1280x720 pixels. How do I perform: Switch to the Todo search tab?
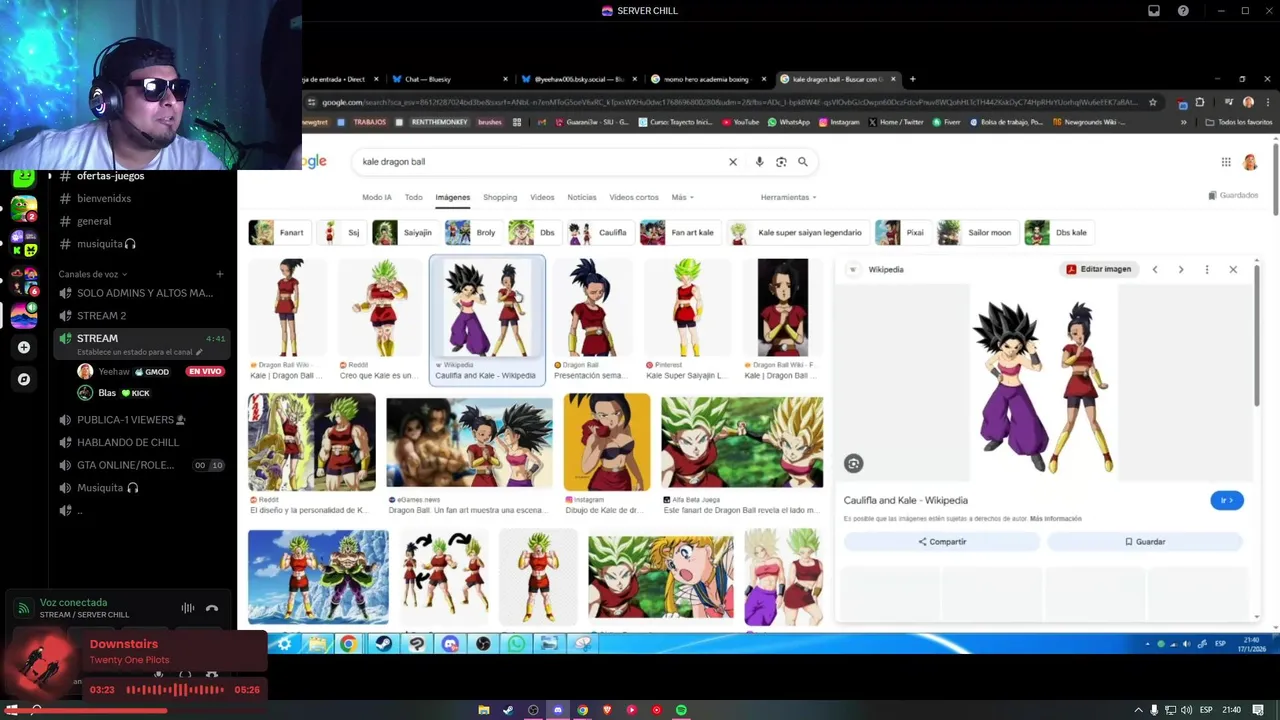tap(413, 197)
